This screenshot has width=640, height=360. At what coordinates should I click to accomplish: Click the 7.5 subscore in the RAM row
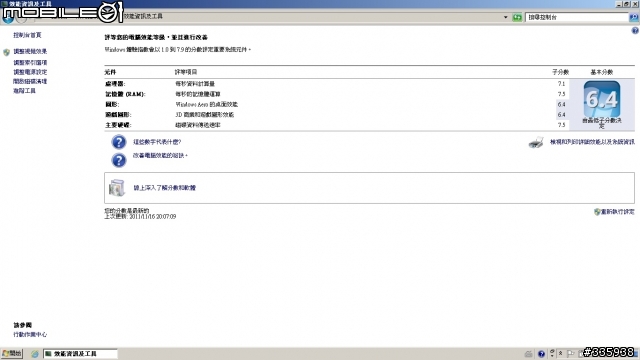[561, 94]
